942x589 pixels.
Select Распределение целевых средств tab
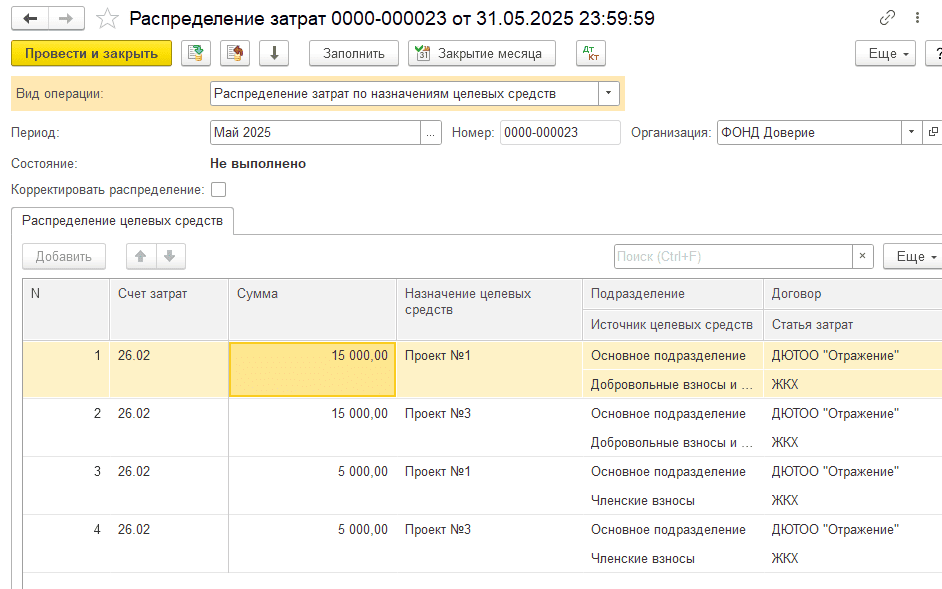coord(122,220)
